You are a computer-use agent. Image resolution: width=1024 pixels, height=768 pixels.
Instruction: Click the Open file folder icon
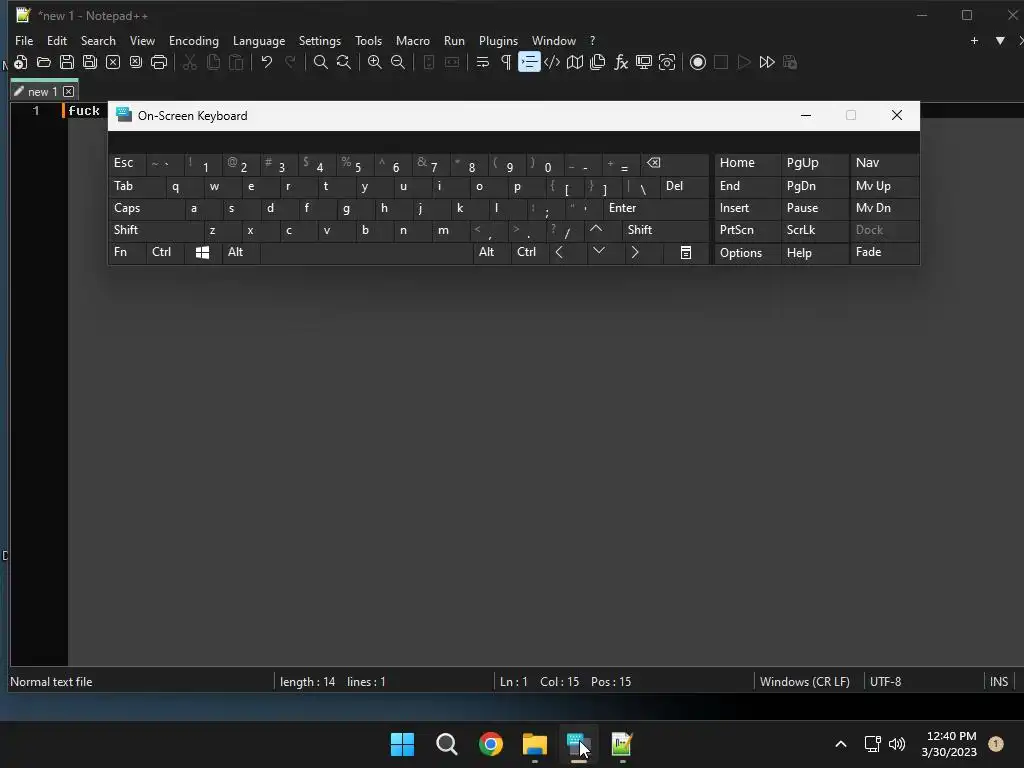click(44, 62)
